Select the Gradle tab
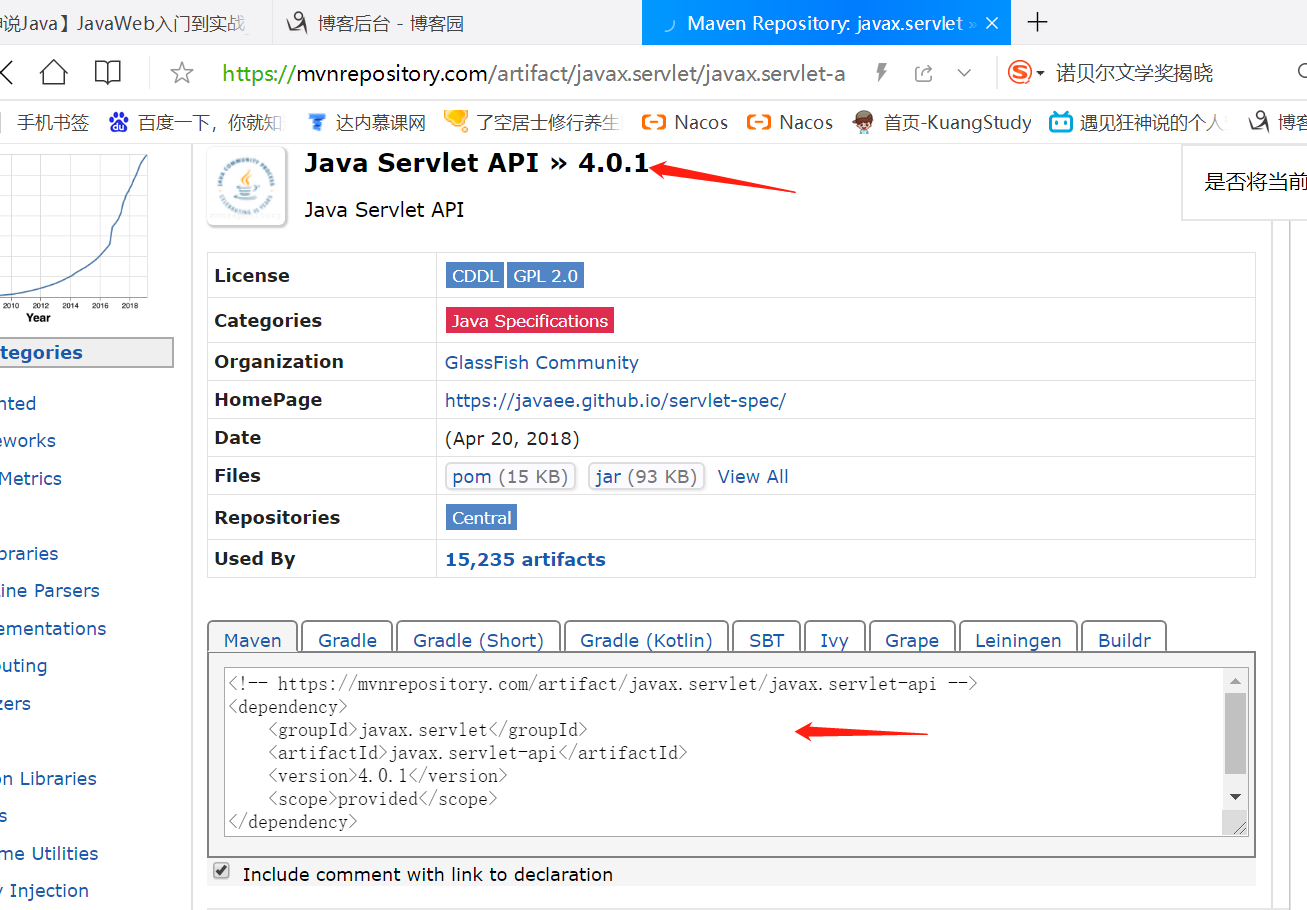The width and height of the screenshot is (1307, 910). 347,640
